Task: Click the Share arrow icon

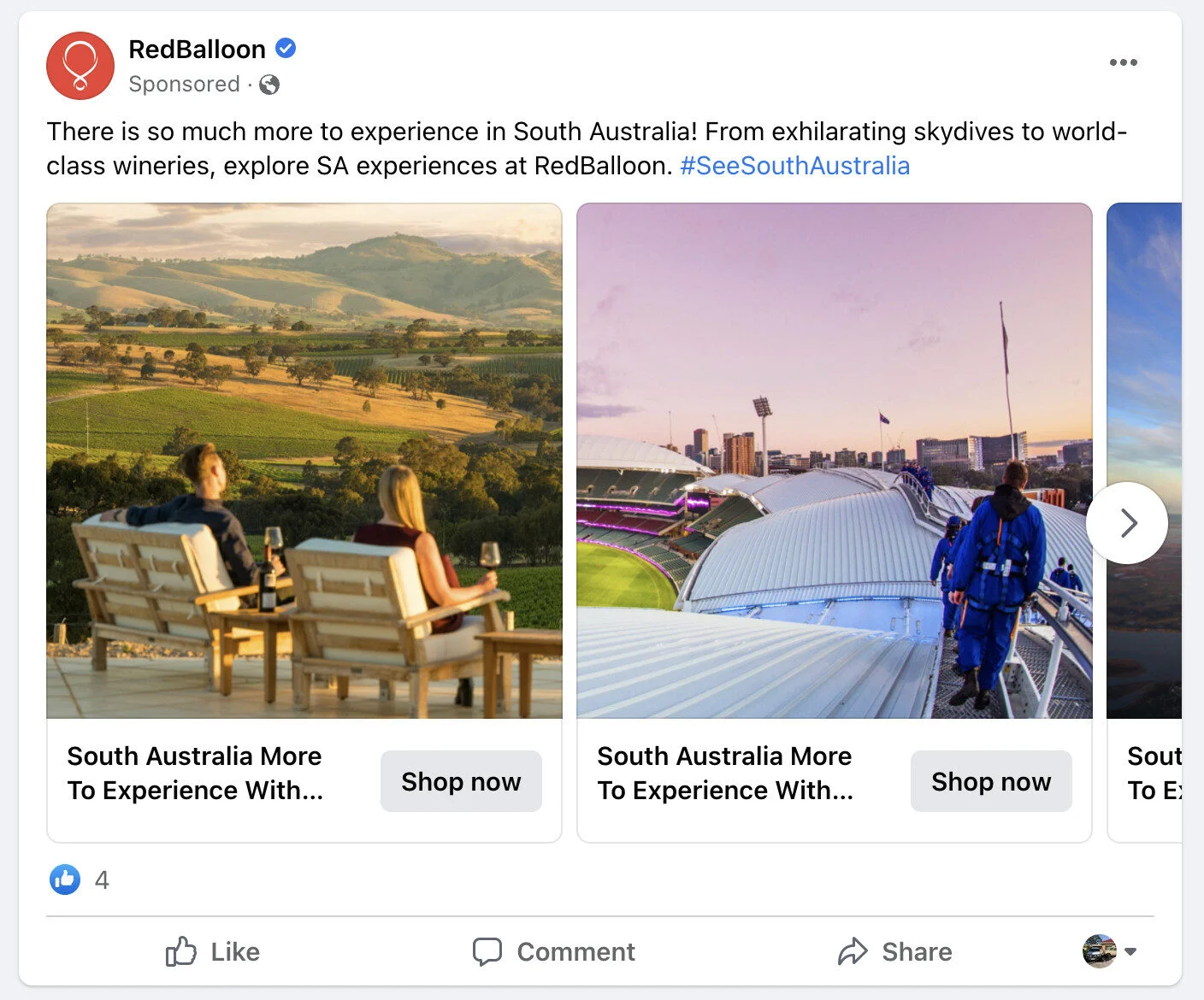Action: point(853,951)
